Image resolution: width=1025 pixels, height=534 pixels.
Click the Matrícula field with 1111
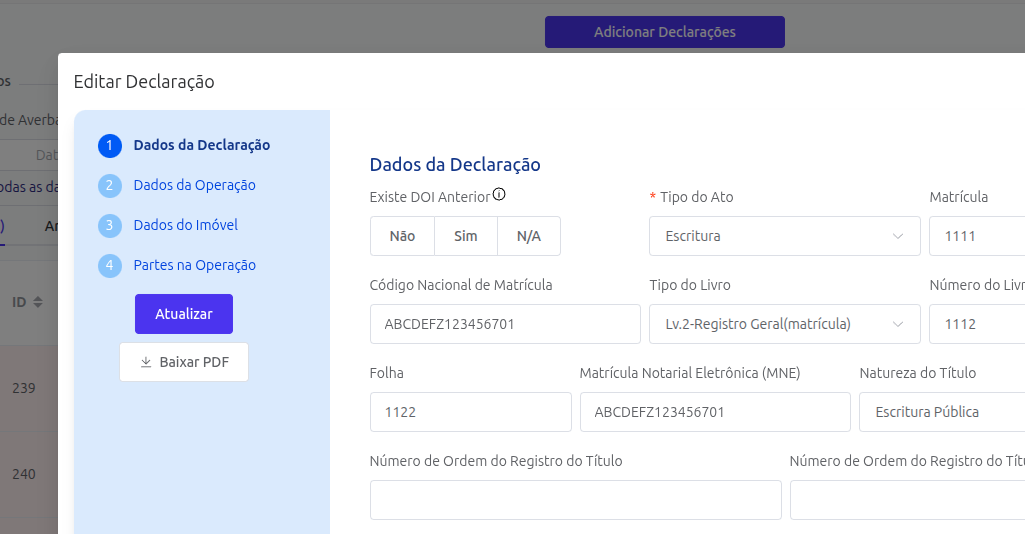[x=977, y=236]
